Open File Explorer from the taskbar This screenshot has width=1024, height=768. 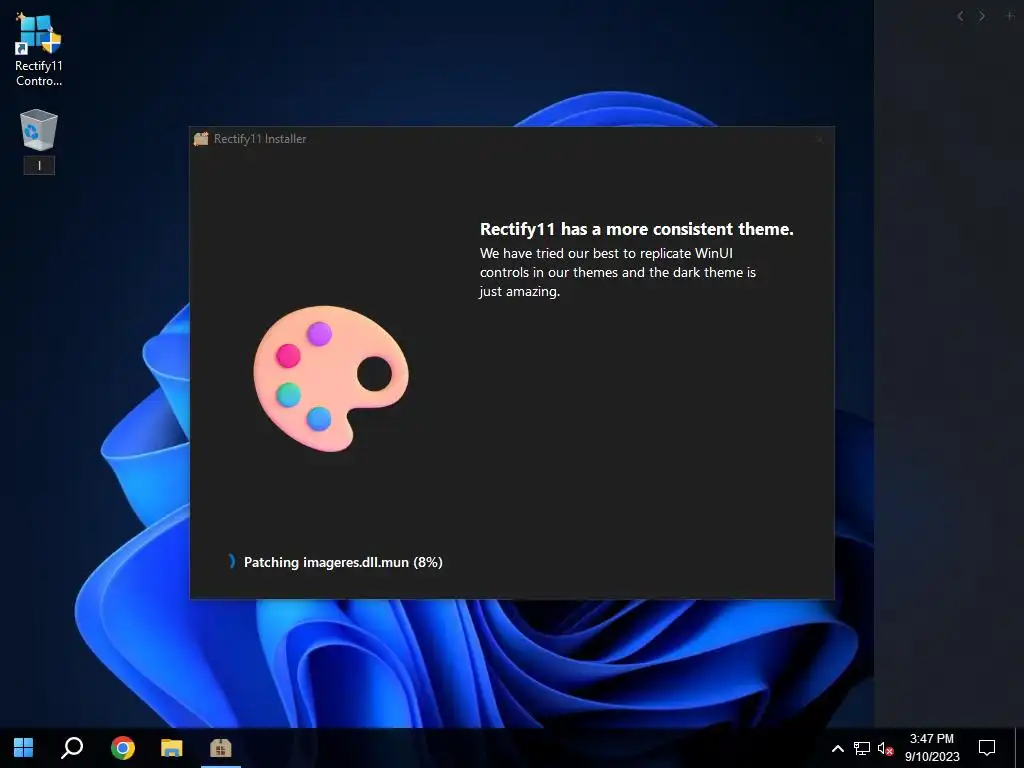(x=172, y=747)
